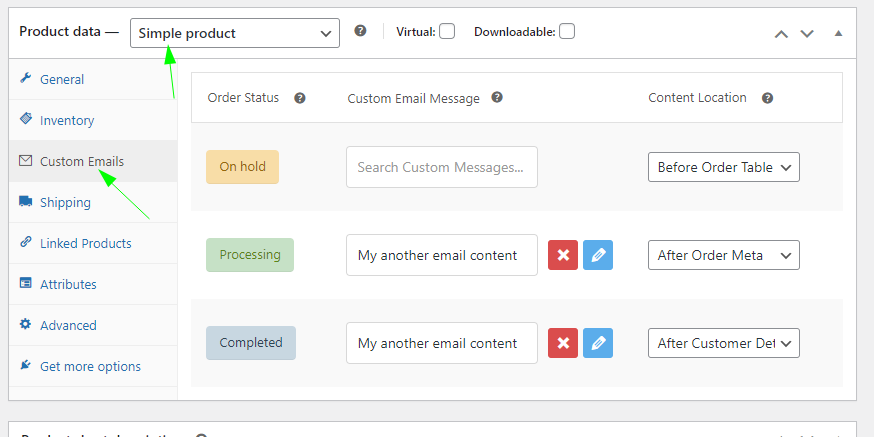Switch to the Inventory tab
Viewport: 874px width, 437px height.
[x=67, y=120]
